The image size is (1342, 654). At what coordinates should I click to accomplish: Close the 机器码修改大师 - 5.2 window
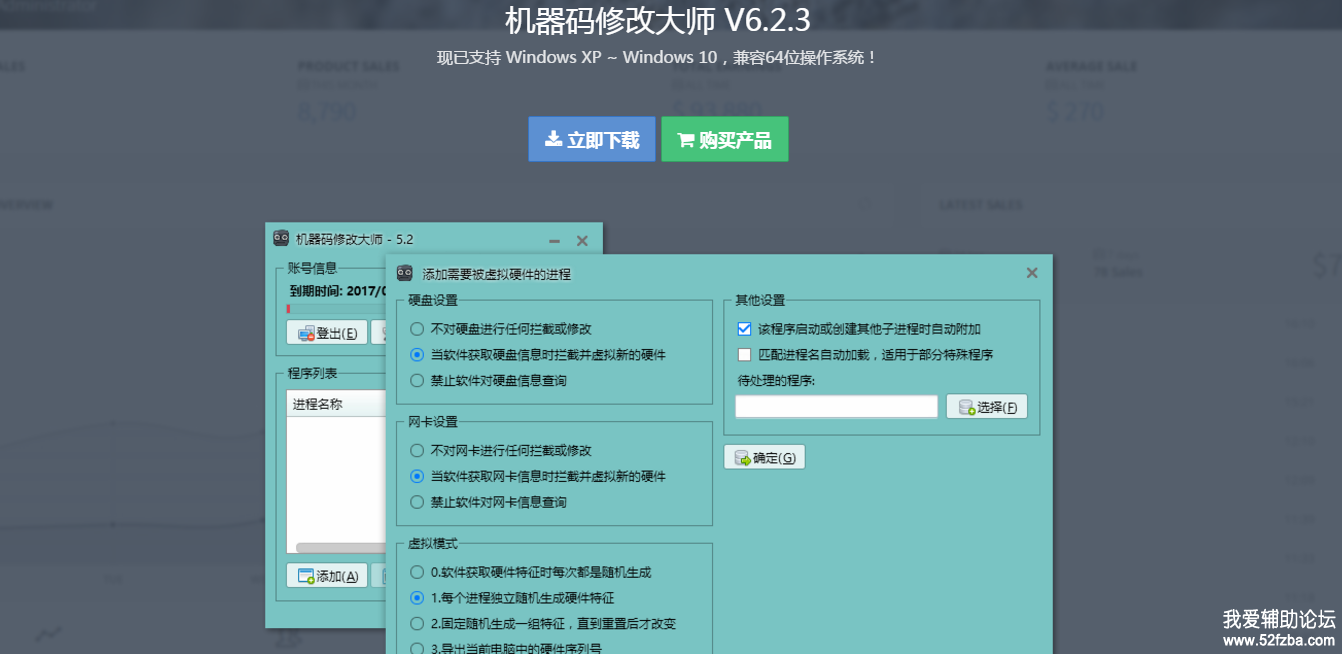coord(582,240)
